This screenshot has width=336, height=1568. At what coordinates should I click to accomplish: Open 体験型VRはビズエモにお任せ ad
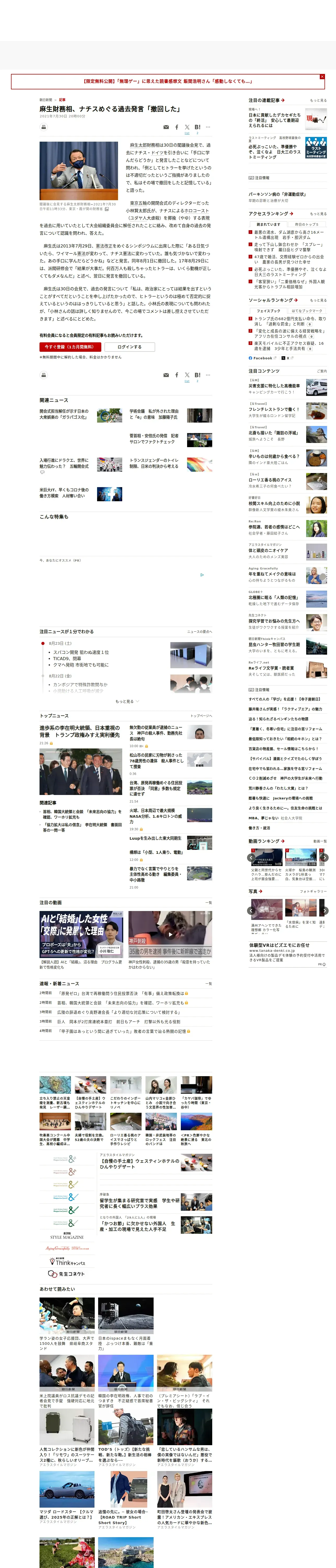[279, 945]
